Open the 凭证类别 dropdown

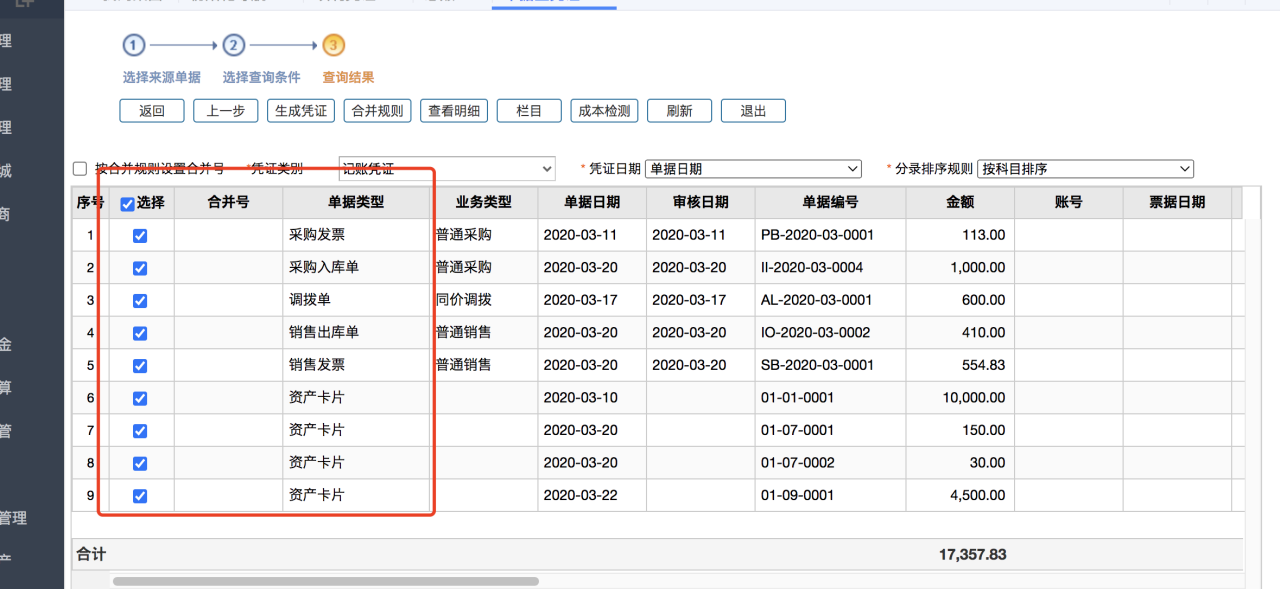point(445,169)
